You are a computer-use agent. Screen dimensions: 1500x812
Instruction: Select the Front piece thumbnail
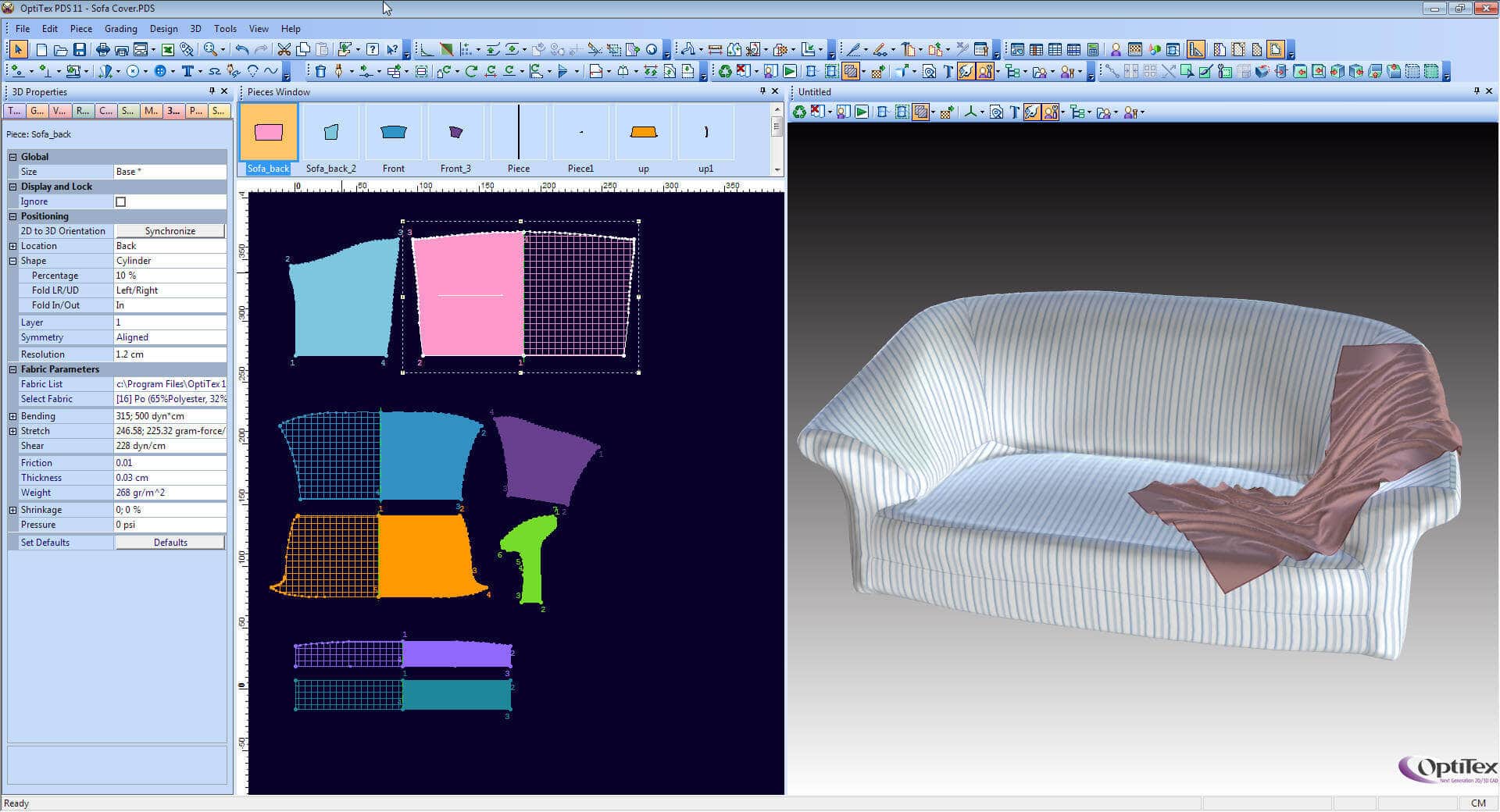[393, 133]
